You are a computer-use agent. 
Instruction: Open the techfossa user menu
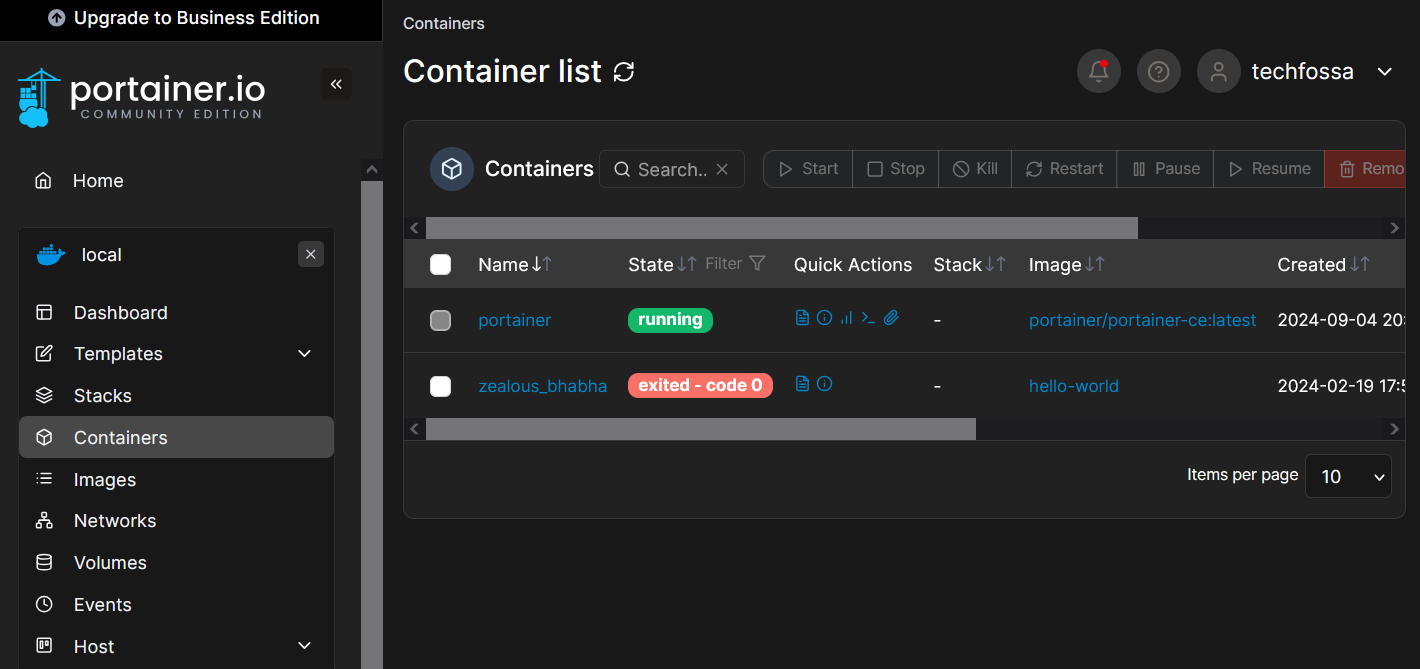pos(1384,72)
